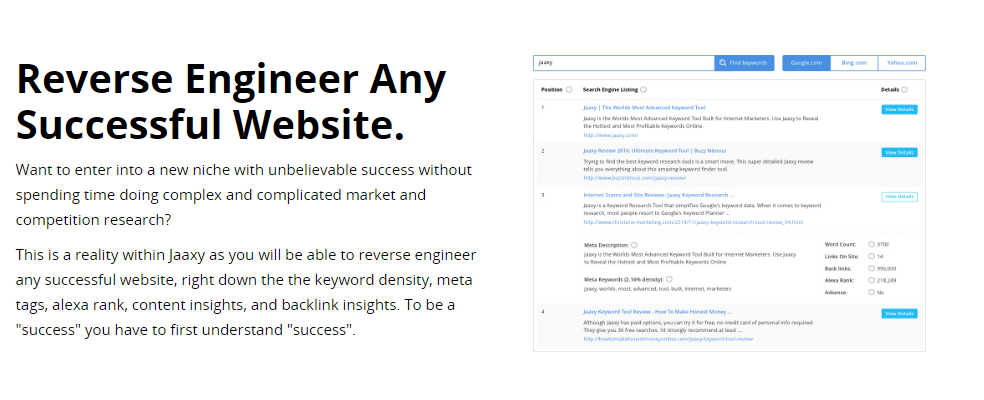
Task: Click the info icon next to Adsense value
Action: click(872, 292)
